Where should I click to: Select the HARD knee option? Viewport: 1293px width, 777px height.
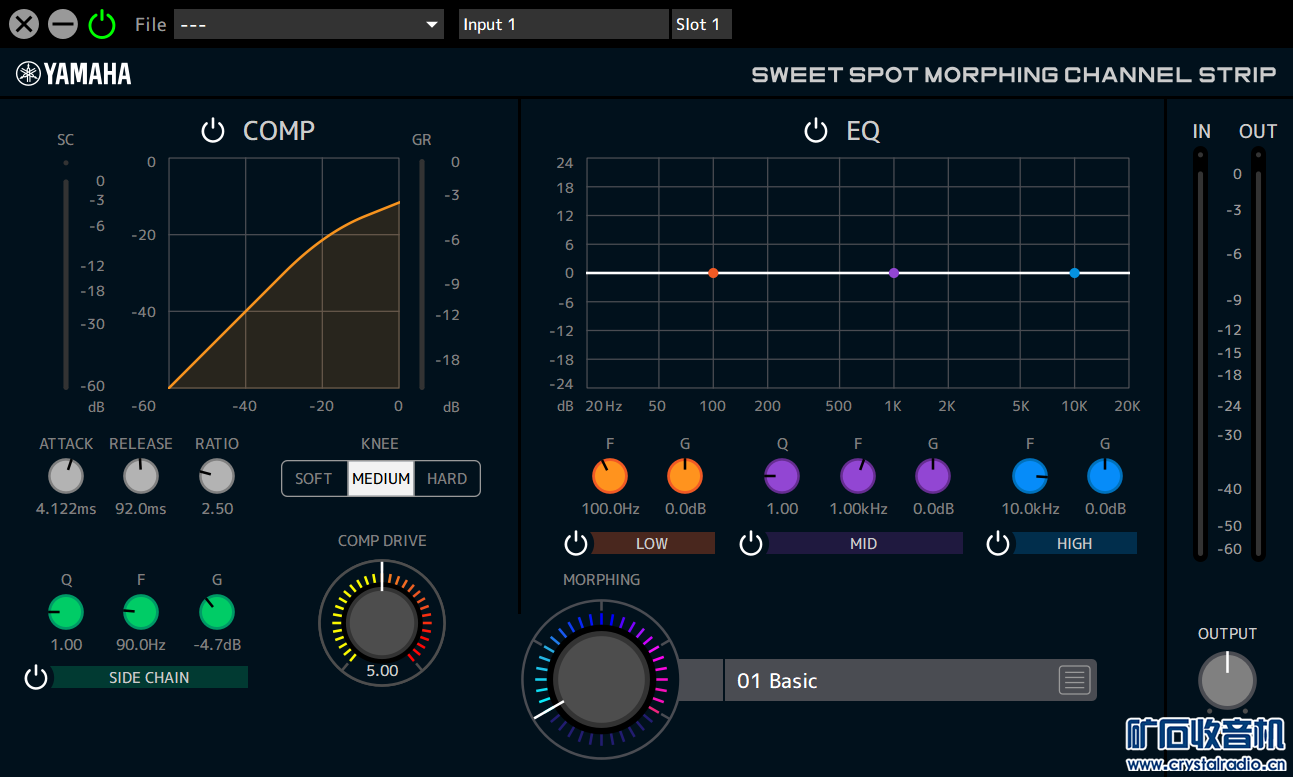[447, 479]
